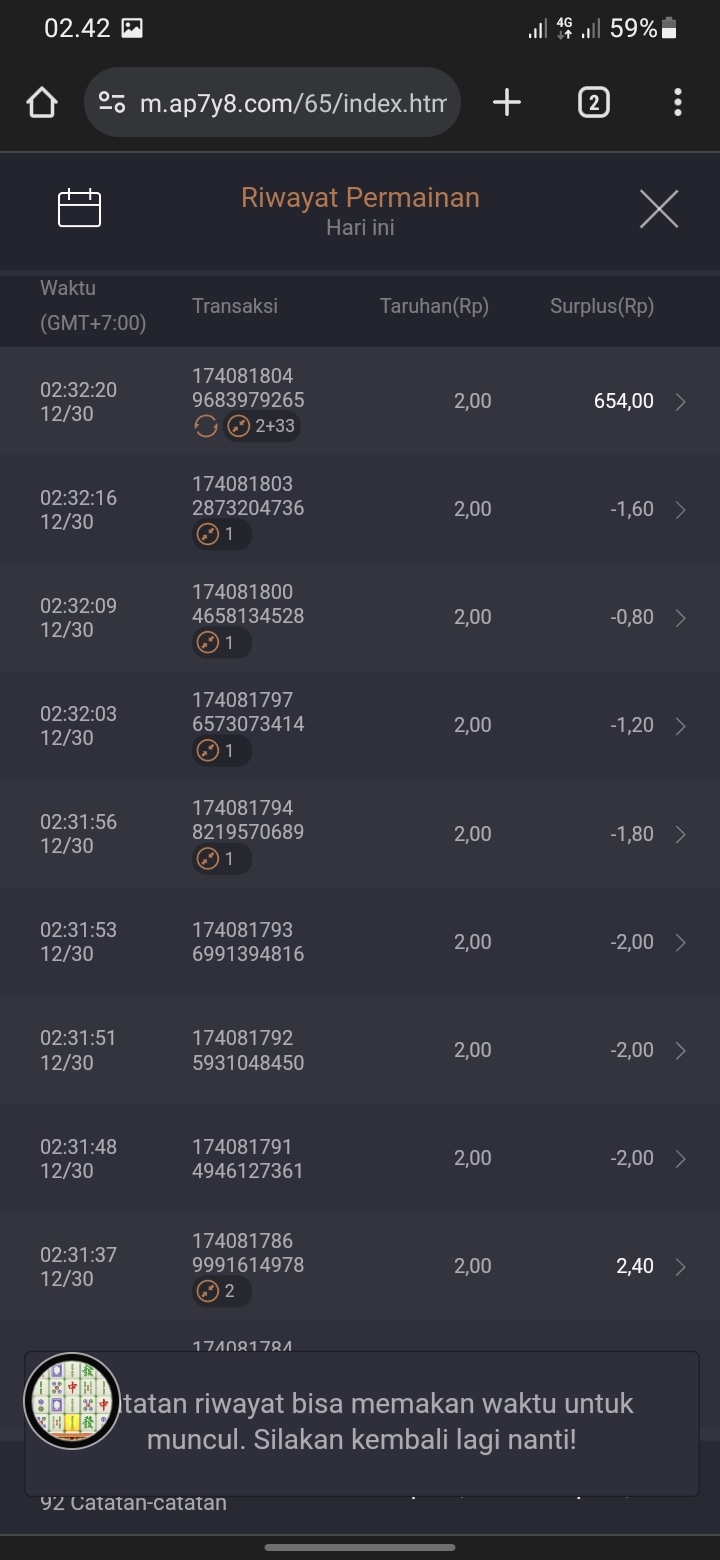Screen dimensions: 720x1560
Task: Tap the browser home icon
Action: (x=42, y=102)
